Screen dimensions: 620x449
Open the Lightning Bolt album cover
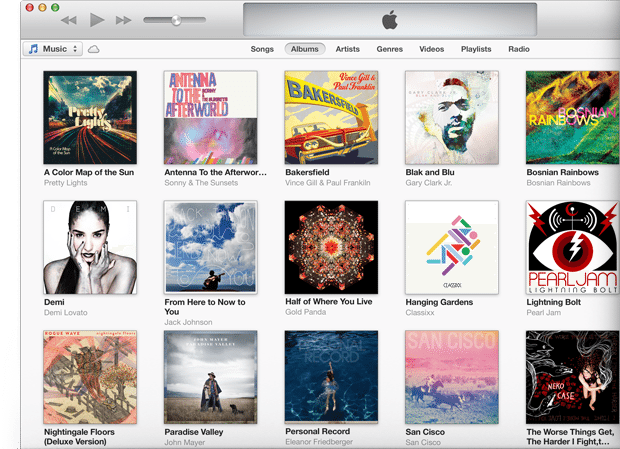click(573, 247)
